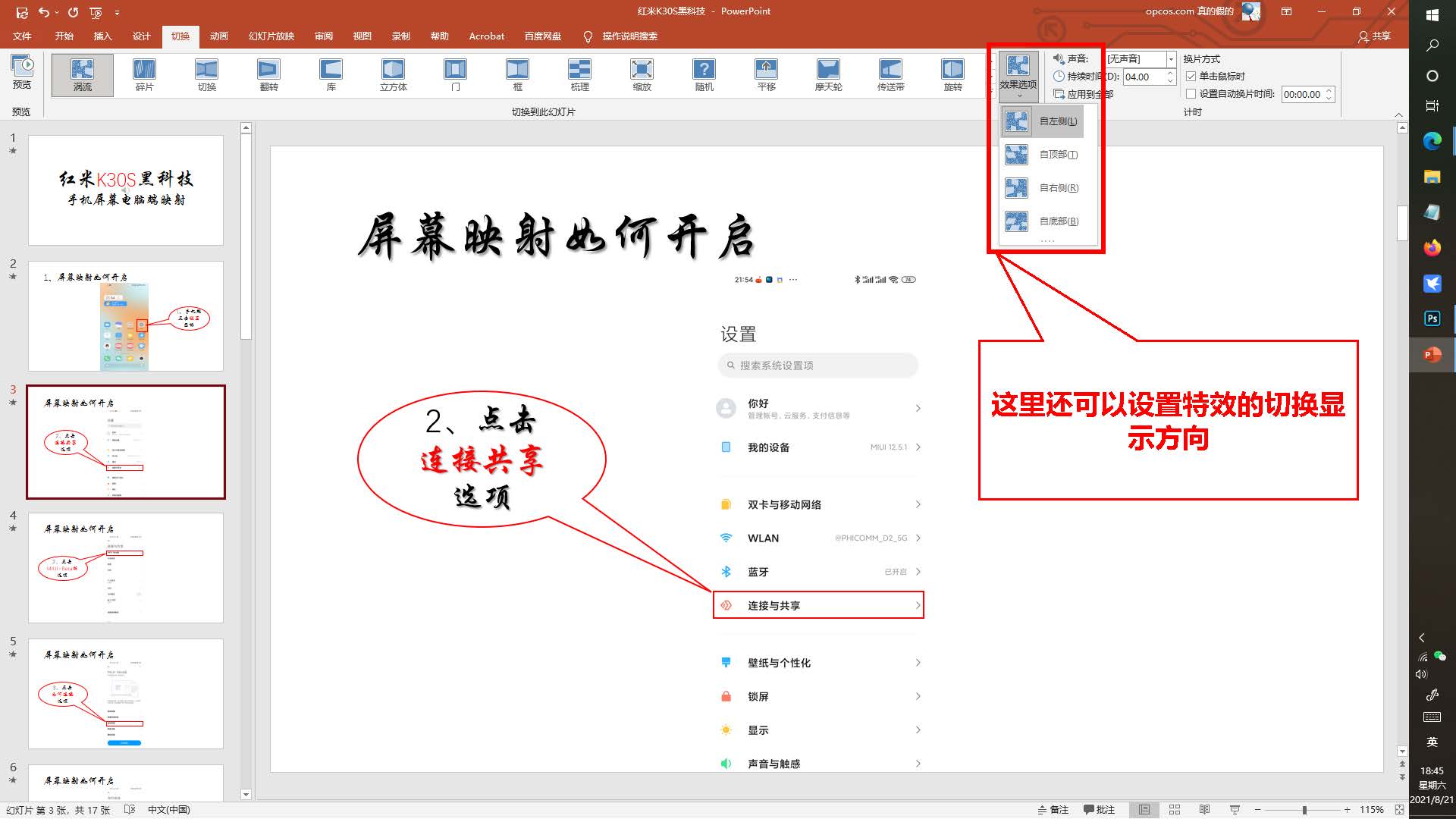
Task: Choose the 缩放 (Zoom) transition
Action: pos(642,75)
